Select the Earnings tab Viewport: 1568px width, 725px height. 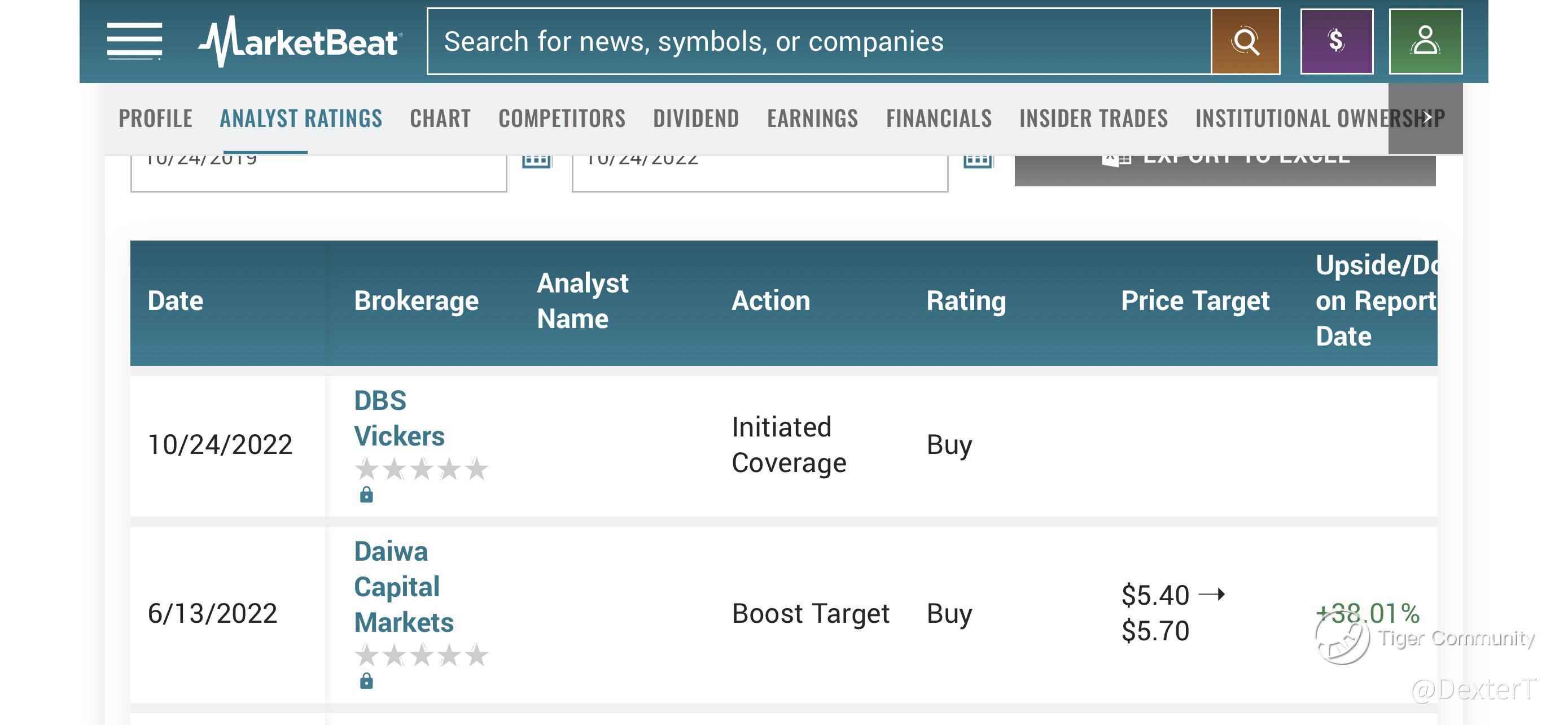click(x=812, y=118)
